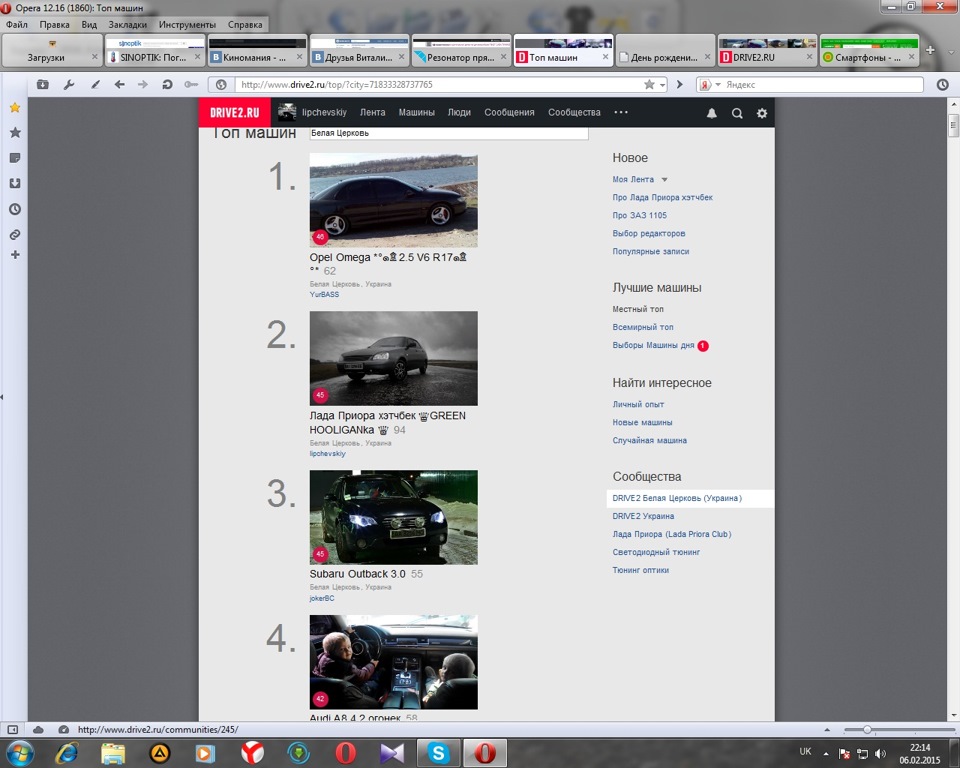Go back with the left arrow button
Viewport: 960px width, 768px height.
(119, 85)
